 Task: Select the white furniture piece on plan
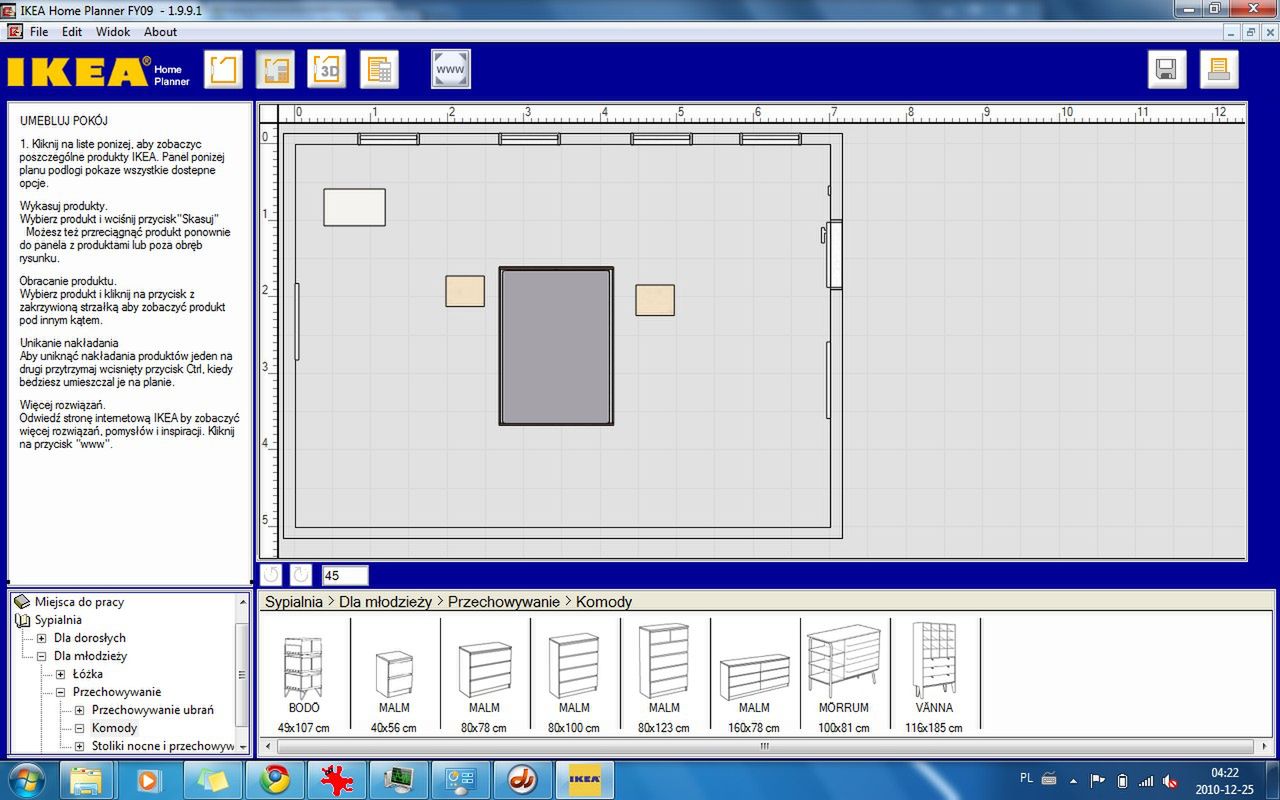pyautogui.click(x=354, y=207)
